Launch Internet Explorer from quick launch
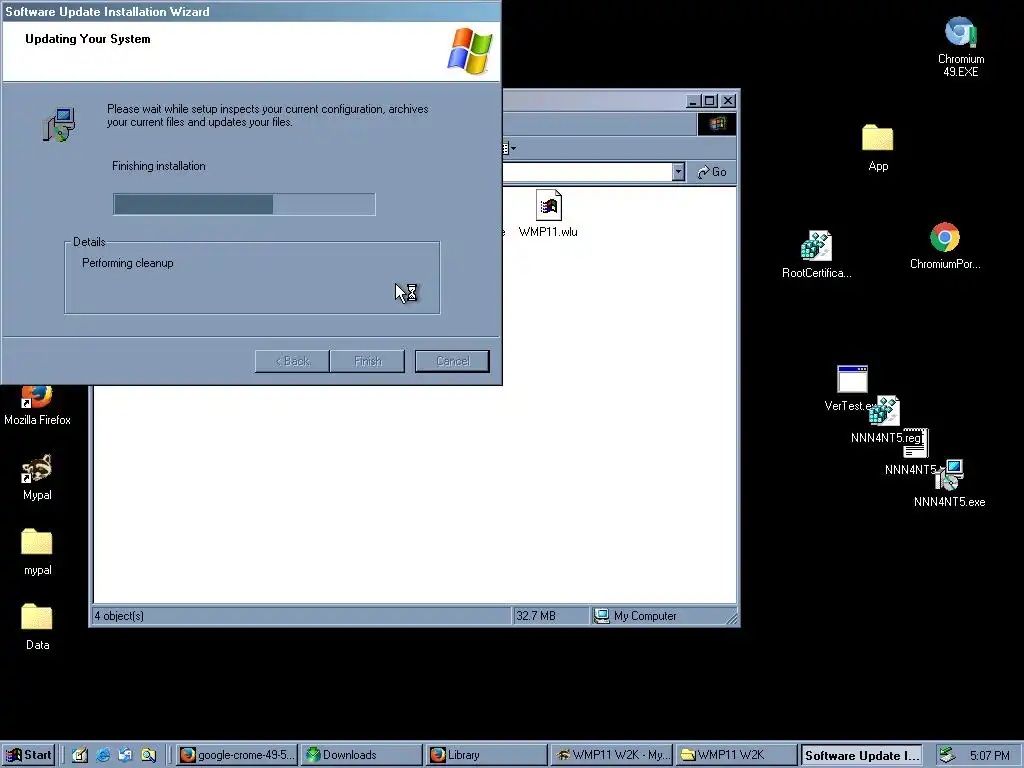1024x768 pixels. 103,755
